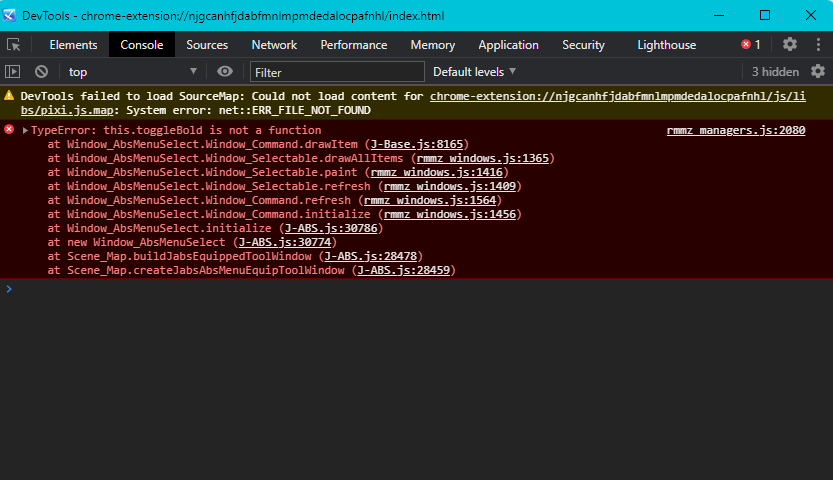
Task: Click the 3 hidden messages label
Action: tap(775, 72)
